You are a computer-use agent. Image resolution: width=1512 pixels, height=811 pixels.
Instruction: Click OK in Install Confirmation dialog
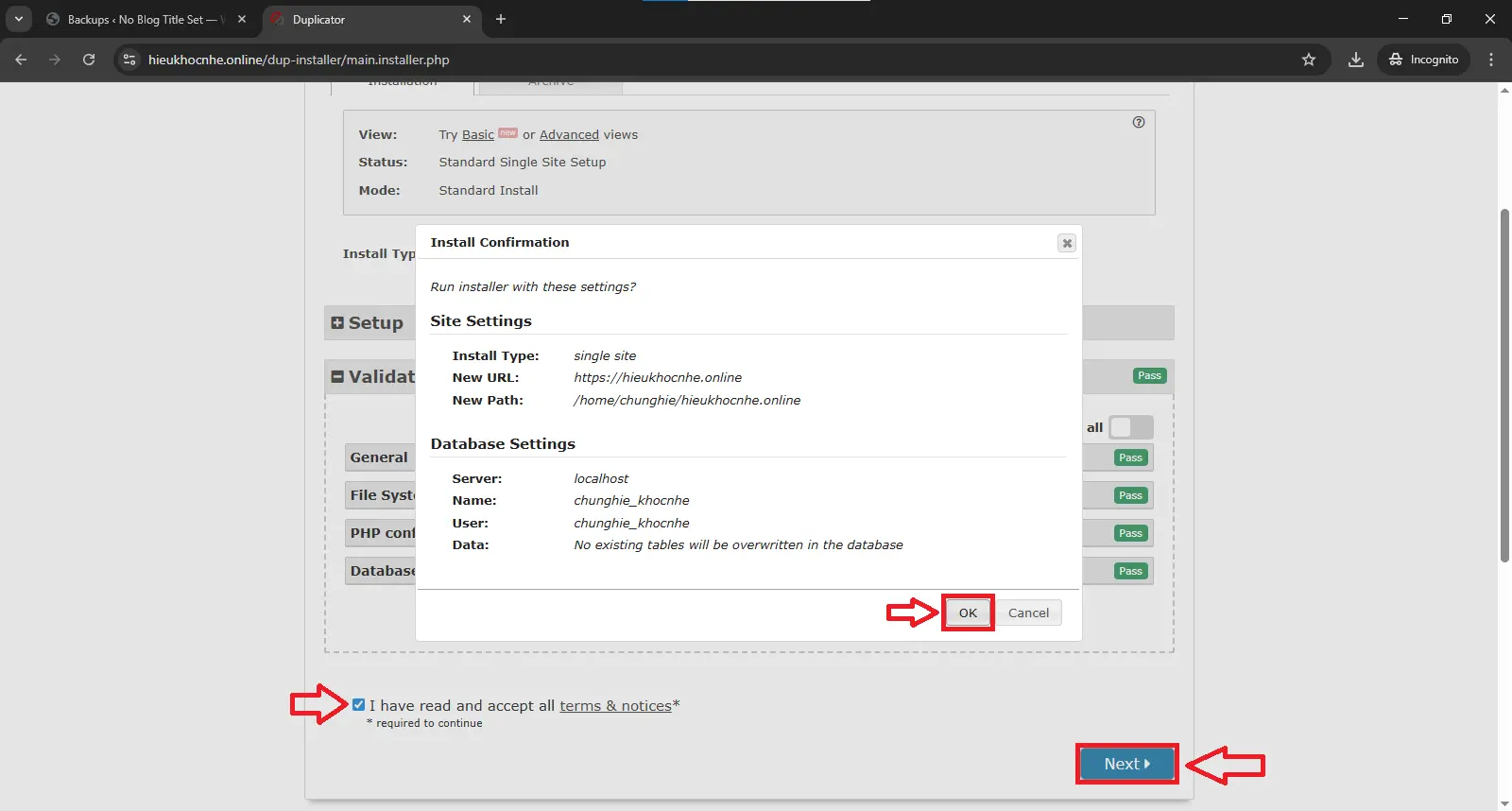[968, 613]
